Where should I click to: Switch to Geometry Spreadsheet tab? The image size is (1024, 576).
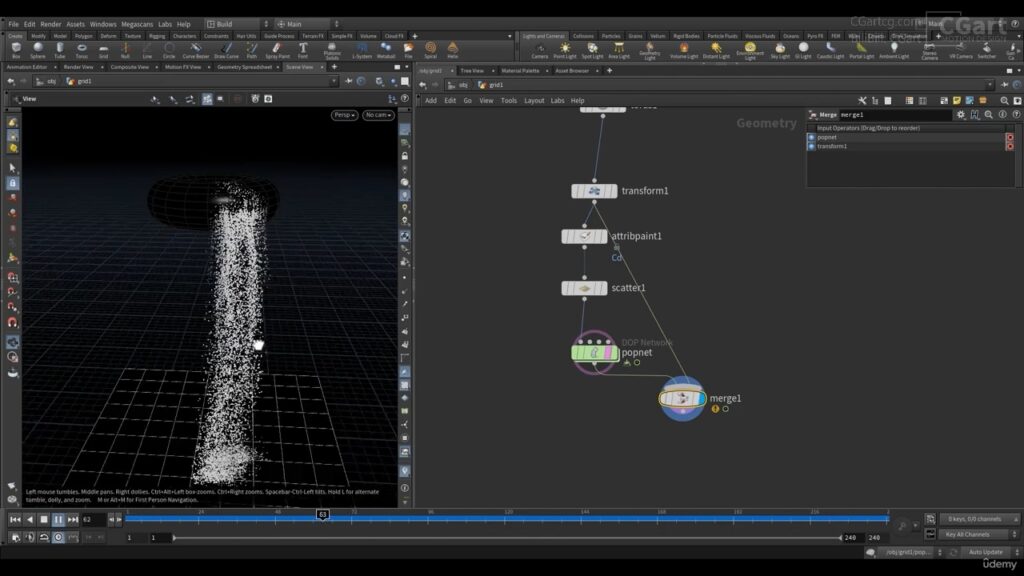(x=244, y=67)
